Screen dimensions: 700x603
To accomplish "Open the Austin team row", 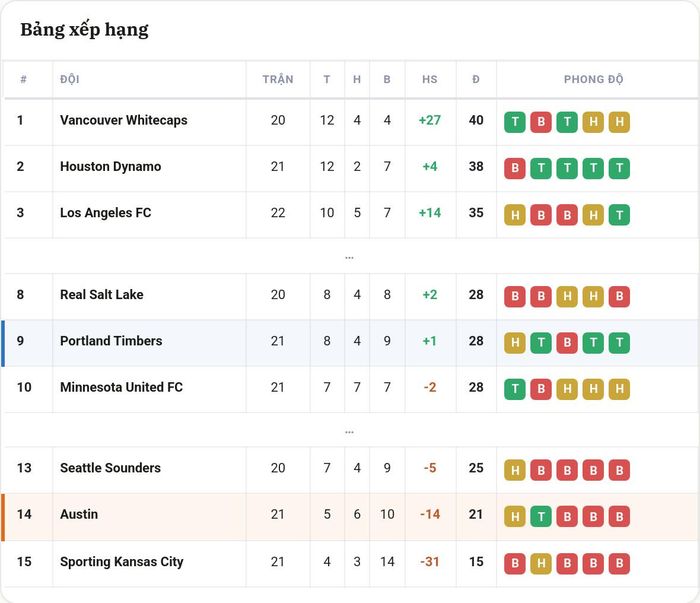I will [350, 516].
